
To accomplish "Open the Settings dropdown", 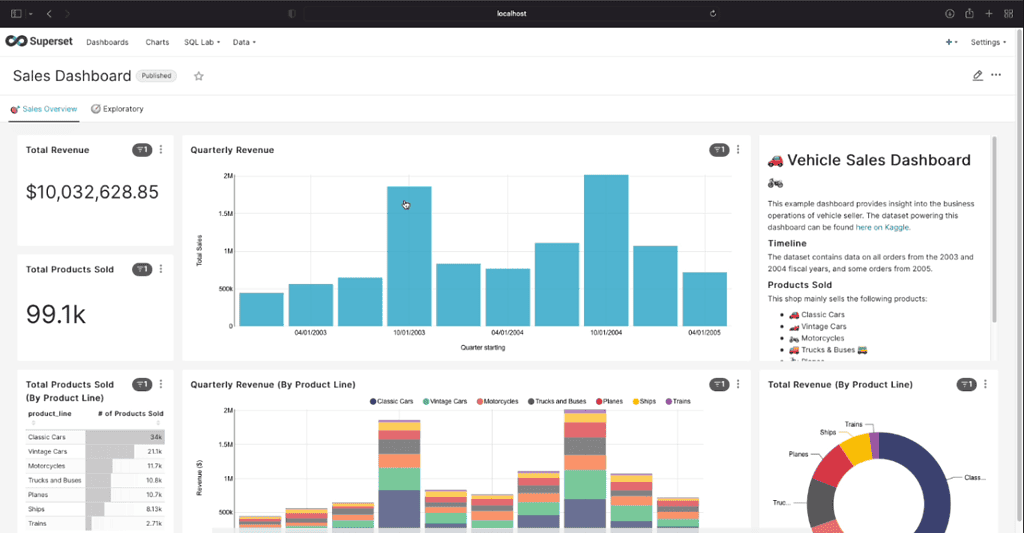I will click(988, 42).
